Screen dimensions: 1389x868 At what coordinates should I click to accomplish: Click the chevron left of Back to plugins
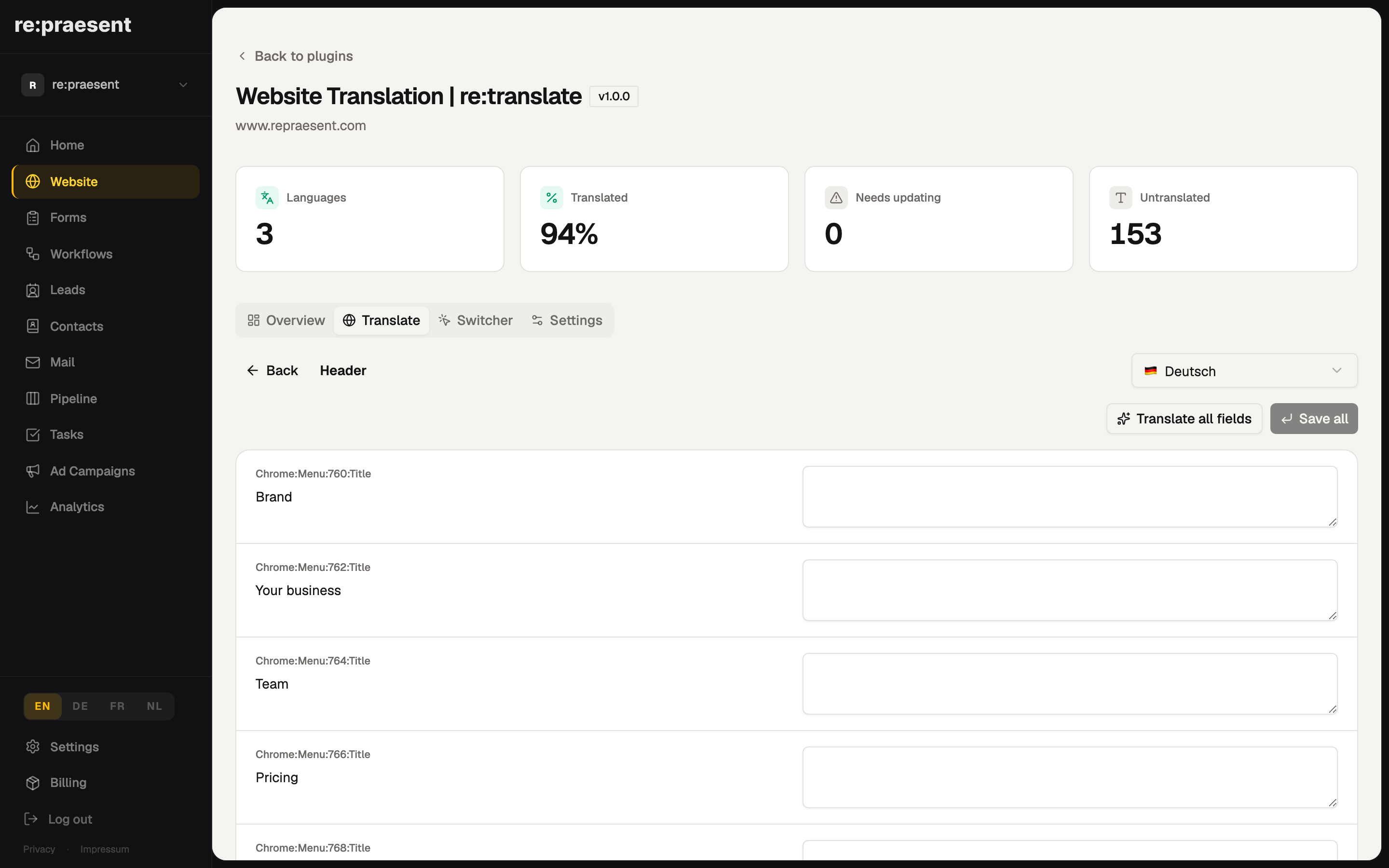tap(242, 55)
